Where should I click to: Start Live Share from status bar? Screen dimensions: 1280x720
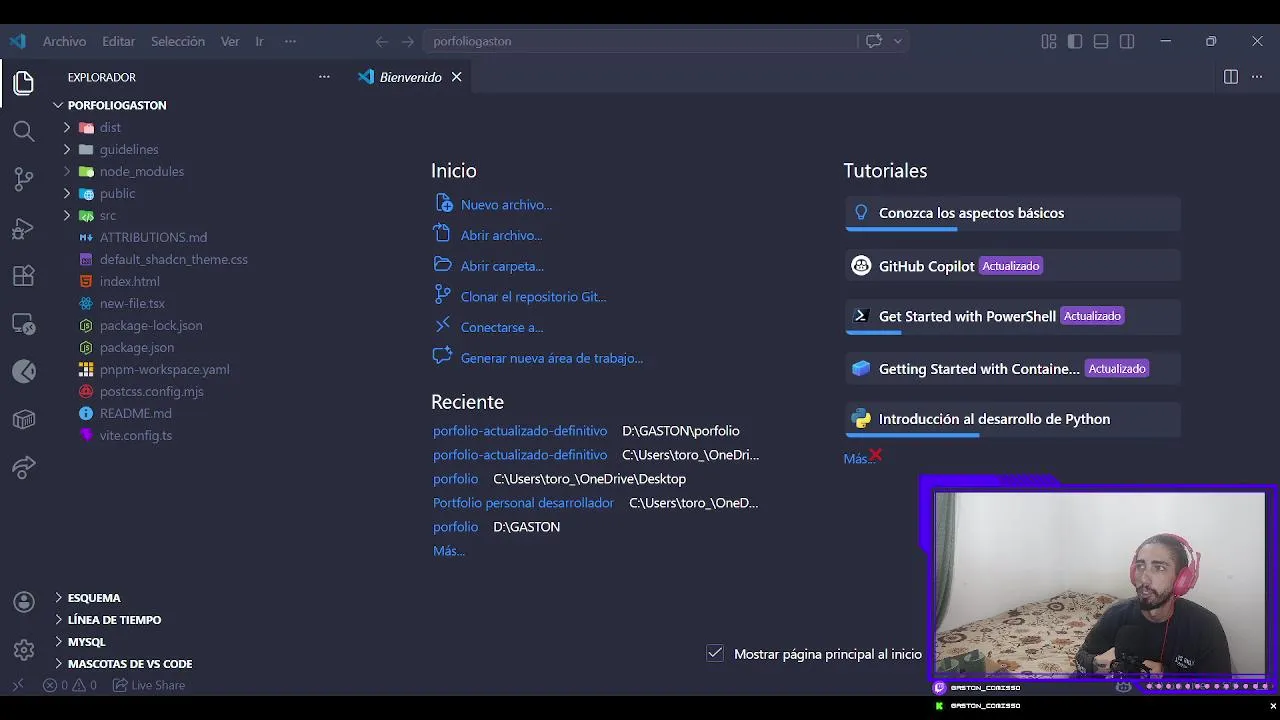(149, 685)
